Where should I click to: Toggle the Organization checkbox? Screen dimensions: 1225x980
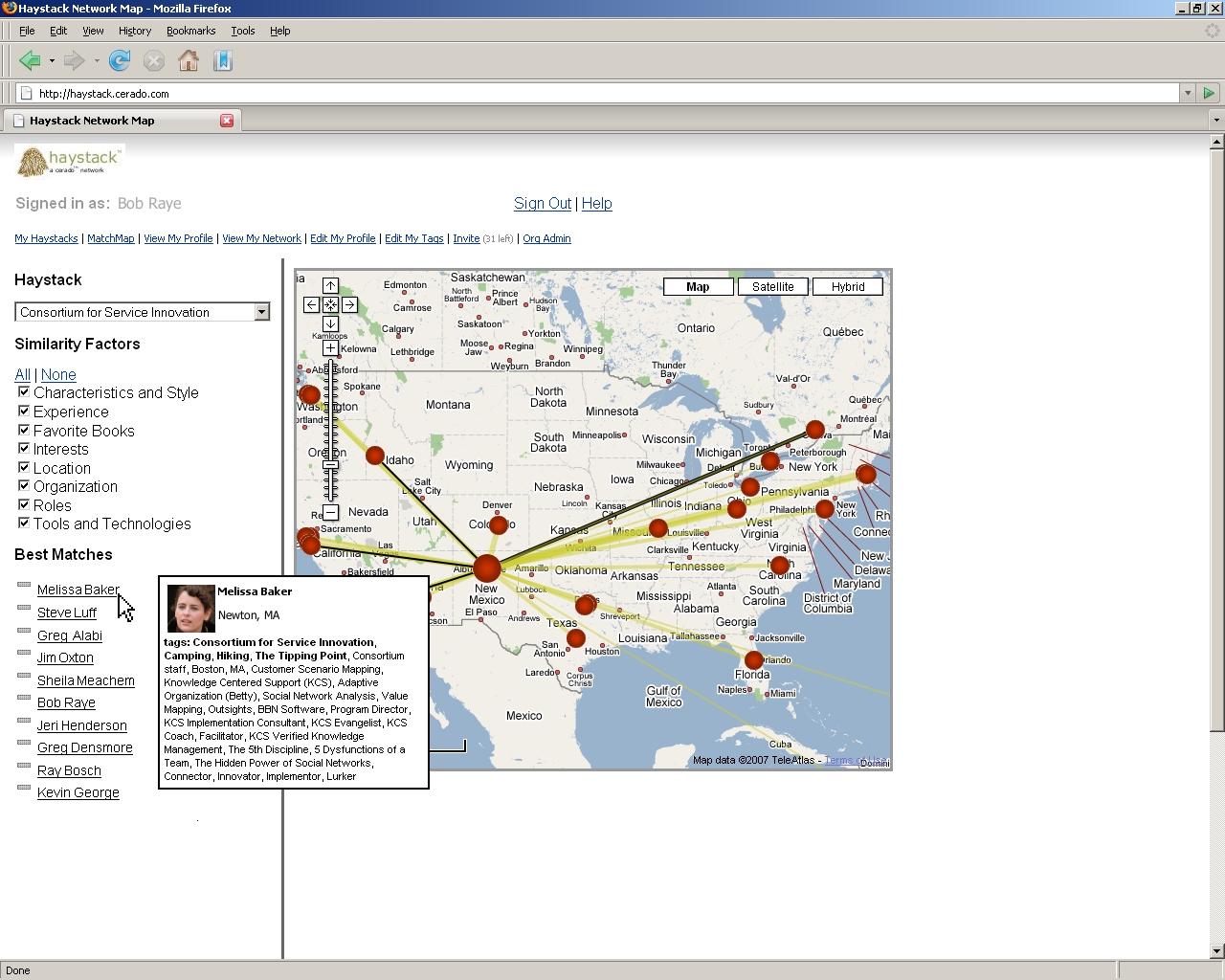[24, 485]
